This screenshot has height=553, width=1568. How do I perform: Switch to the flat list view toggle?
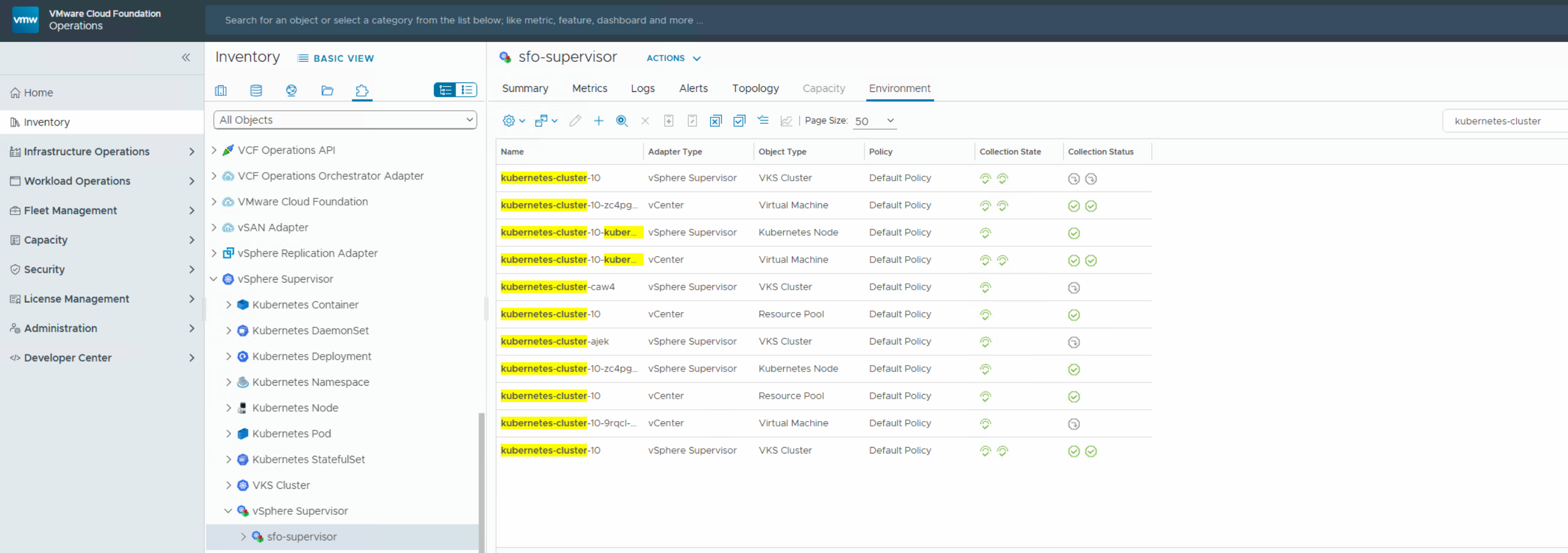[x=467, y=90]
